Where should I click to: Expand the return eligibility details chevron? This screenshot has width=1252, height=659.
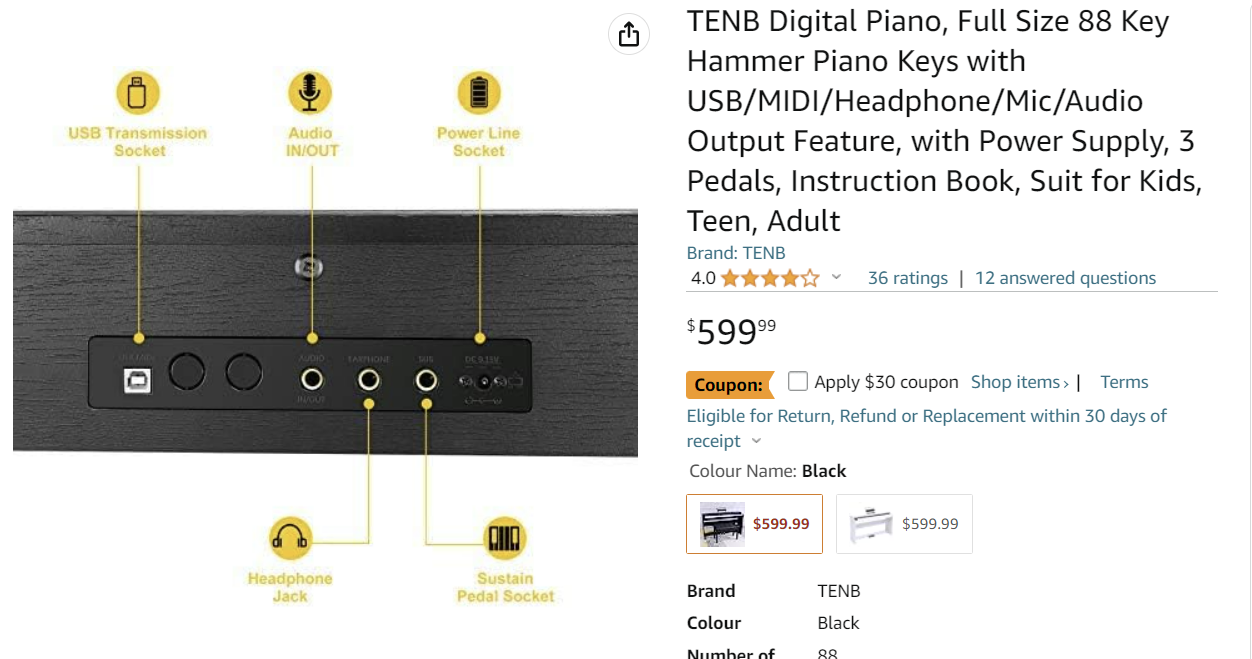pyautogui.click(x=756, y=442)
